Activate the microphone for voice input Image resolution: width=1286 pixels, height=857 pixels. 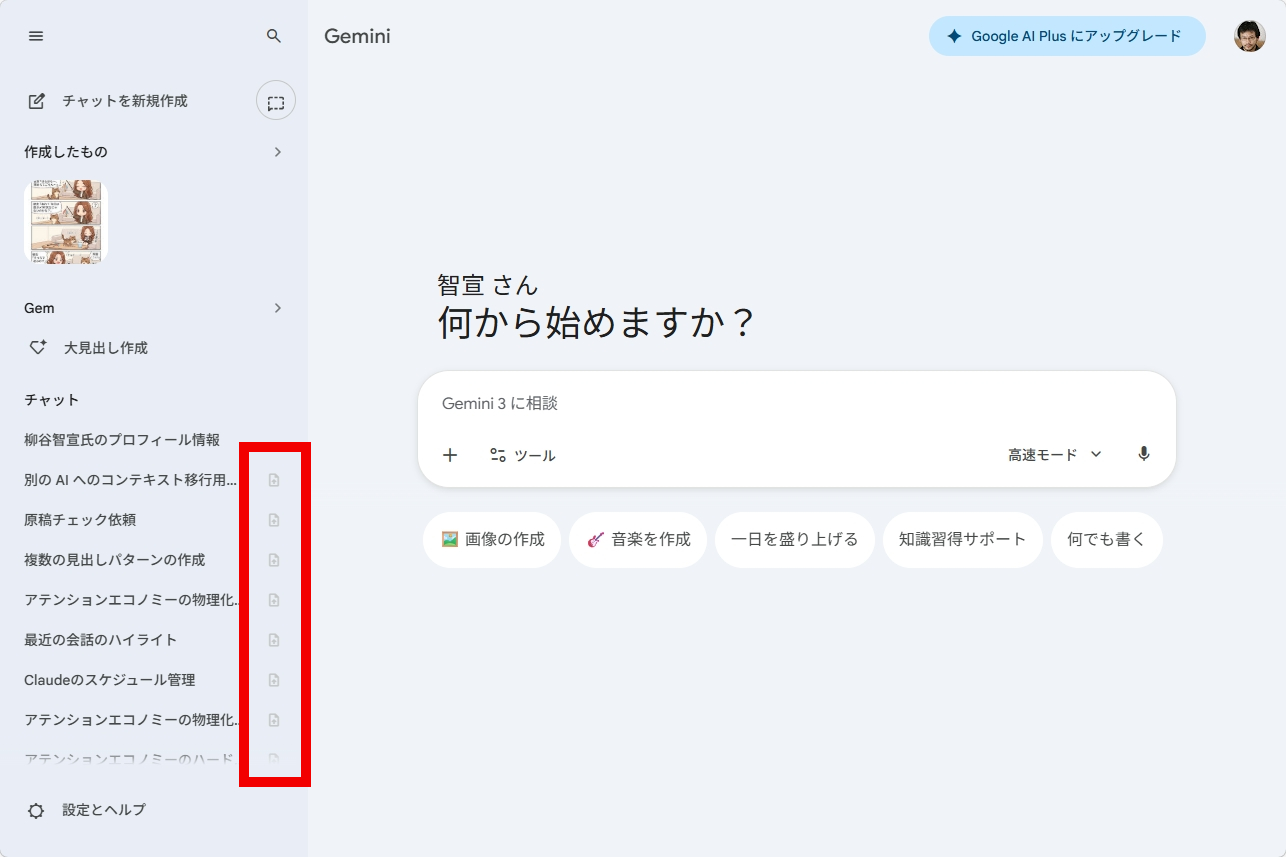(x=1144, y=454)
